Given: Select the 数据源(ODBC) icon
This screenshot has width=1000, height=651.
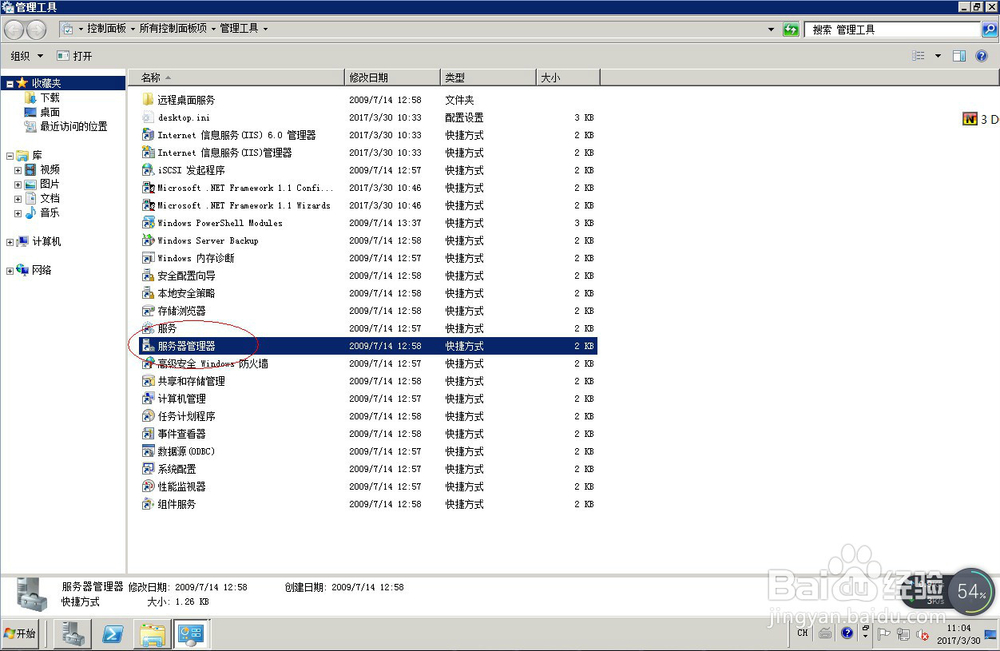Looking at the screenshot, I should 148,451.
